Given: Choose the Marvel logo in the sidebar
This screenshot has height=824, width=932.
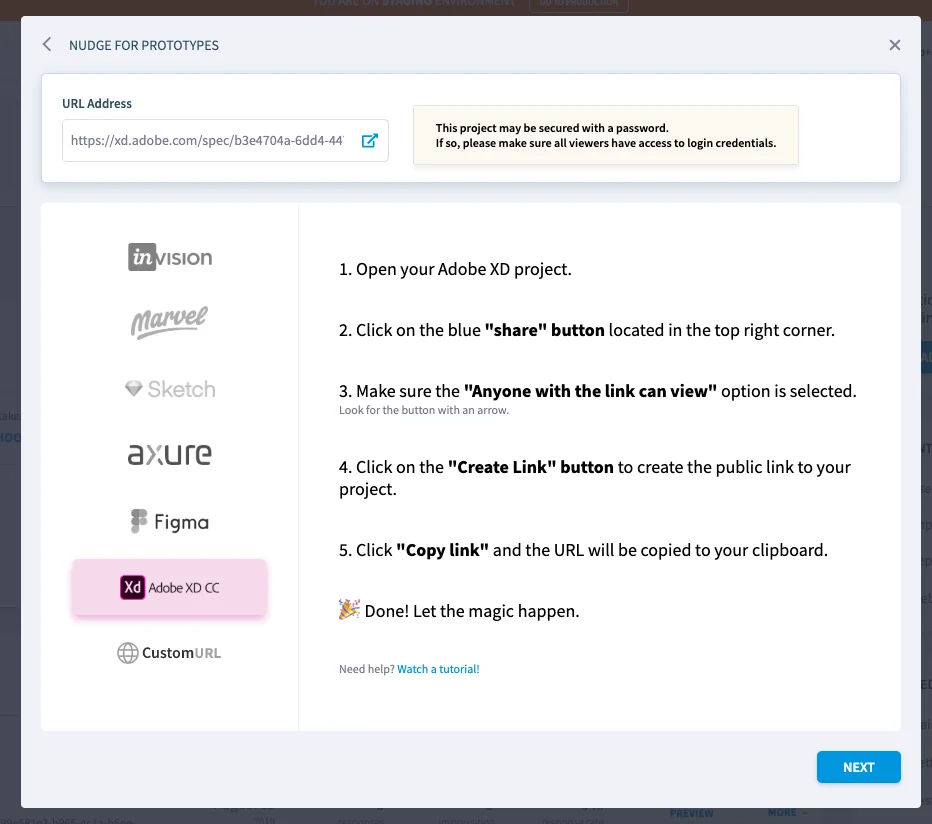Looking at the screenshot, I should pyautogui.click(x=169, y=322).
